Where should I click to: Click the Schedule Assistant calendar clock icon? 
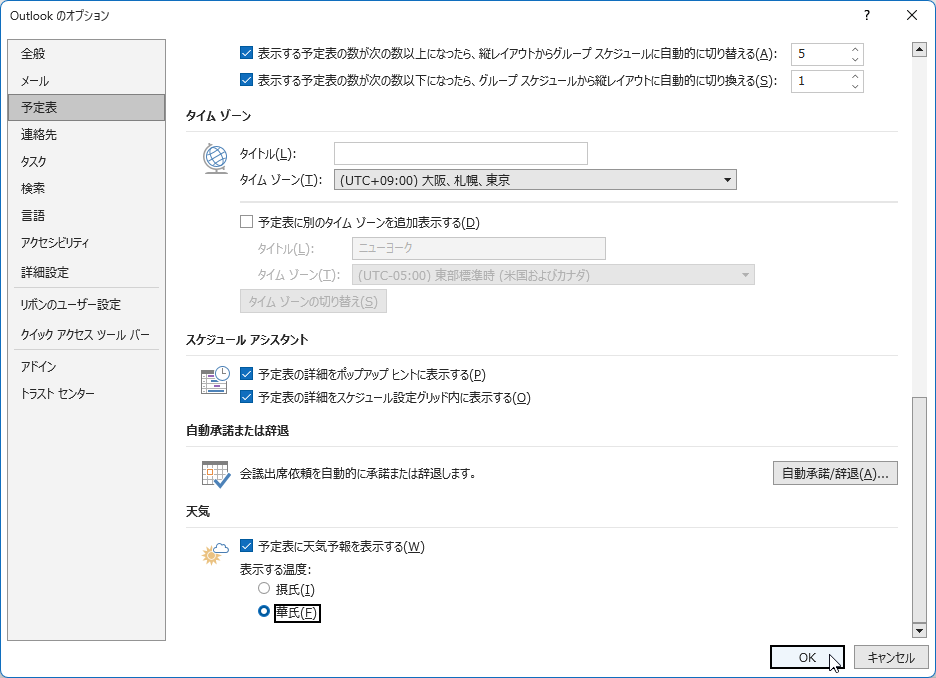coord(215,381)
